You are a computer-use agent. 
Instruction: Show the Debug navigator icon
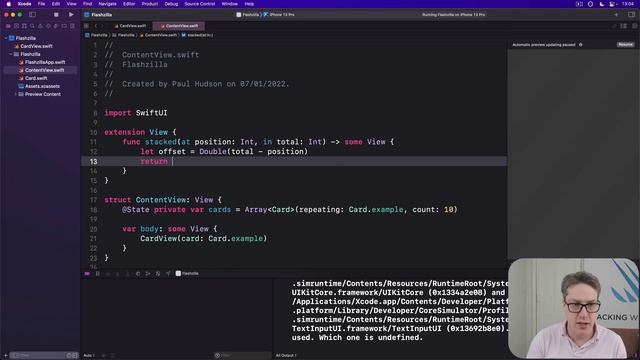[x=56, y=26]
